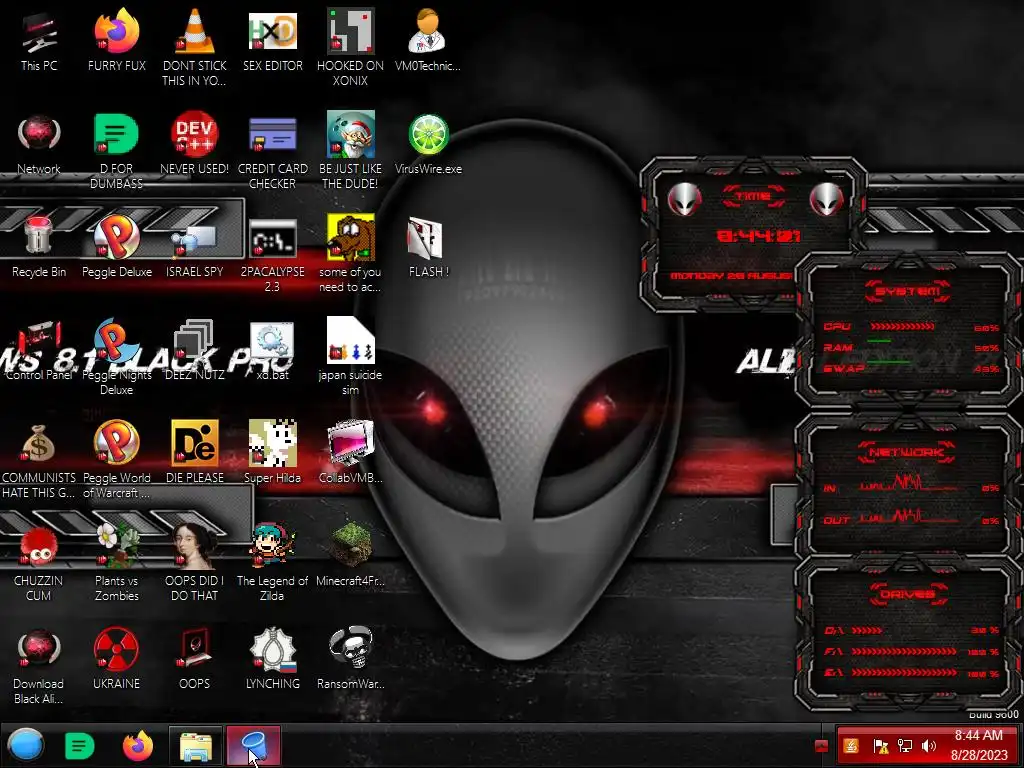Click the active recycle bin taskbar button
This screenshot has width=1024, height=768.
coord(254,746)
